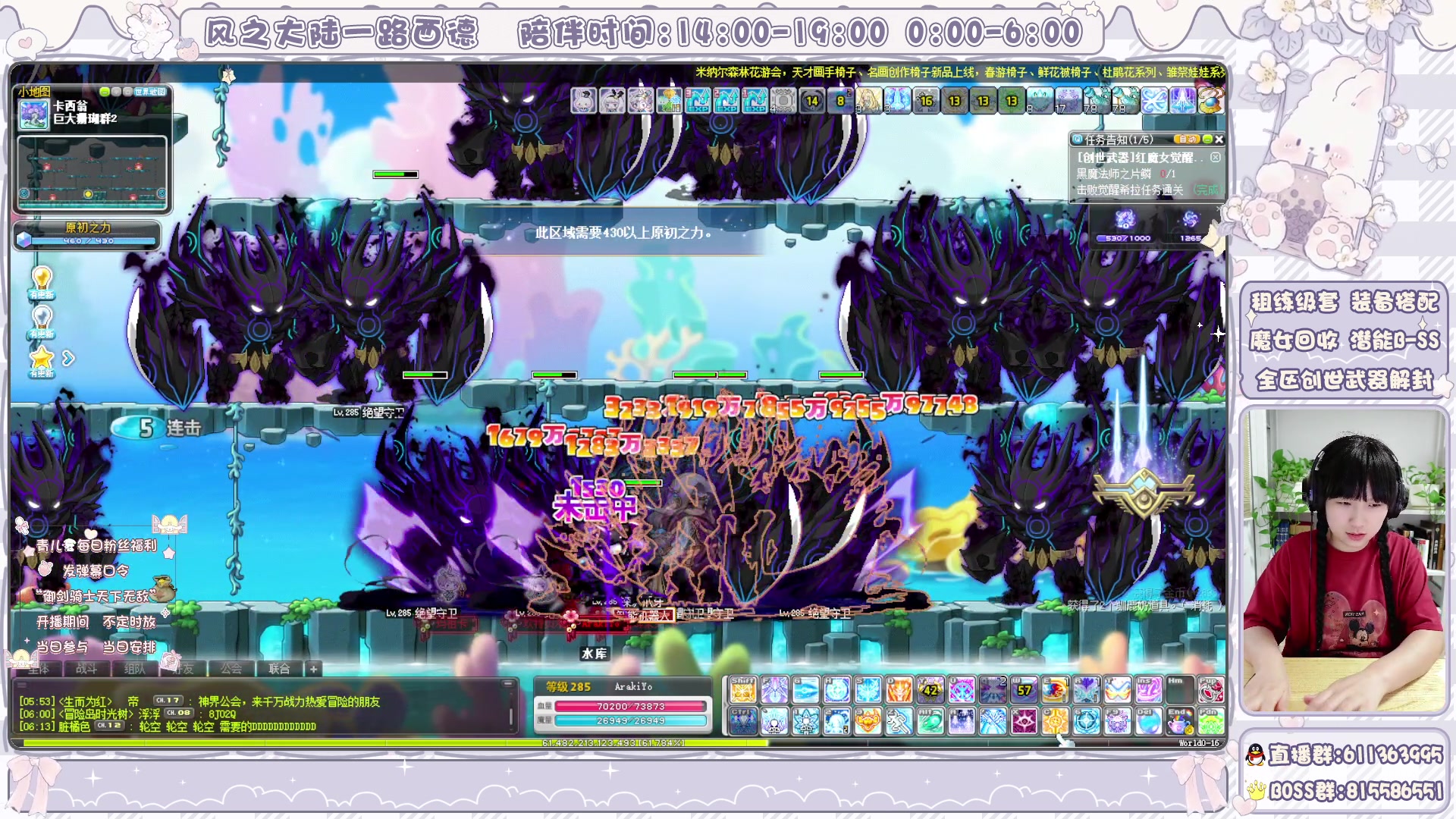This screenshot has height=819, width=1456.
Task: Use the E fire-ice orb skill
Action: pyautogui.click(x=1054, y=690)
